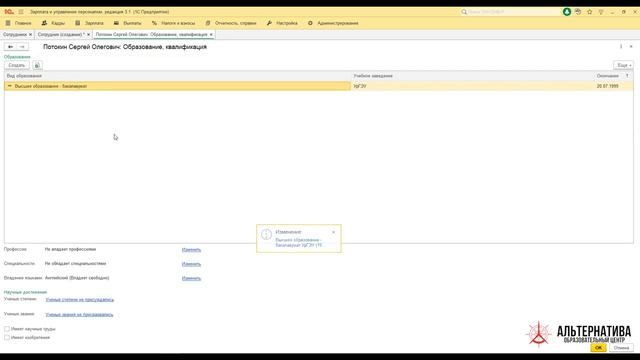Viewport: 640px width, 360px height.
Task: Switch to the Сотрудники tab
Action: pyautogui.click(x=15, y=35)
